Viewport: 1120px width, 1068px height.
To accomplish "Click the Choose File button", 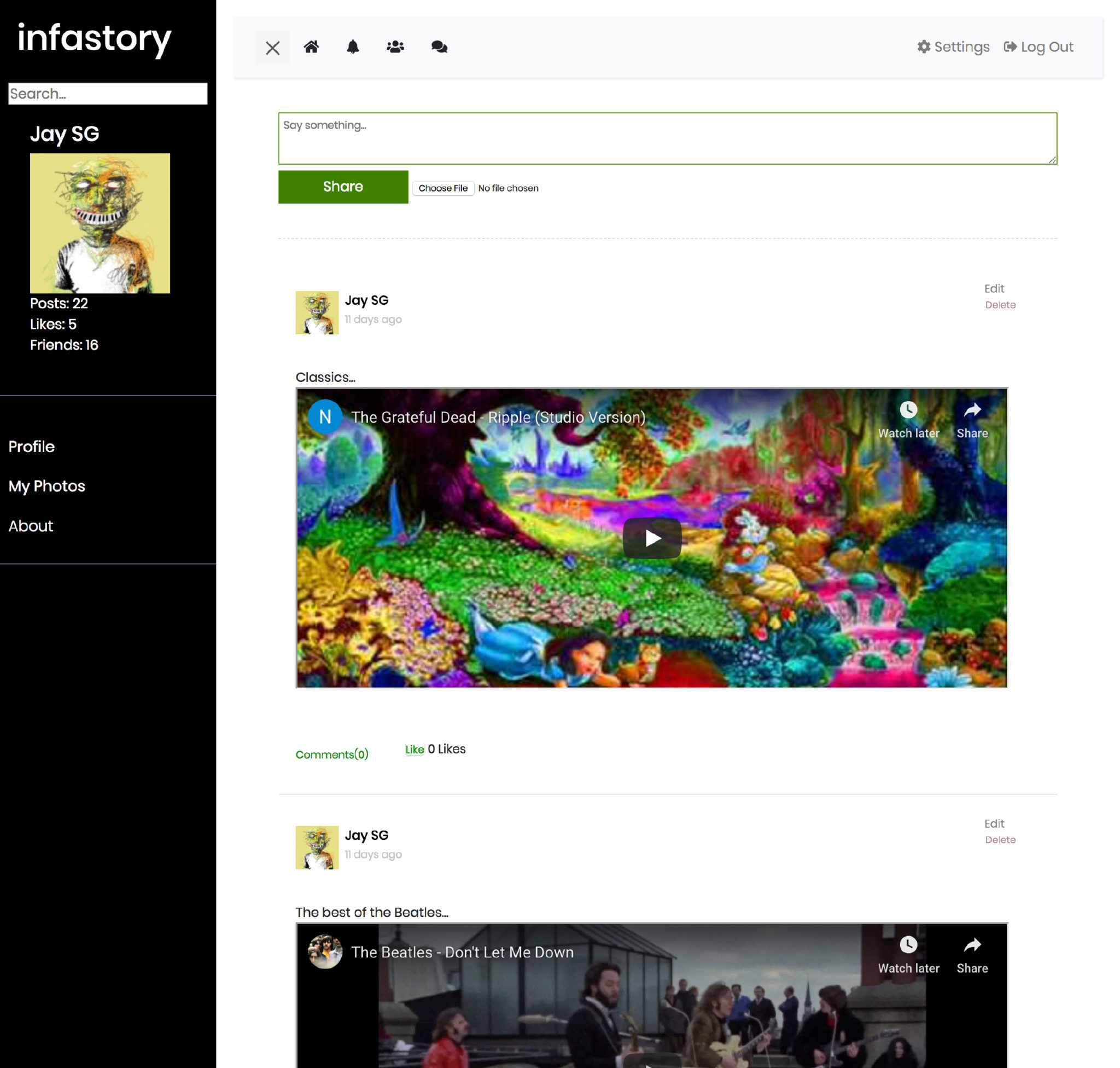I will (x=443, y=188).
